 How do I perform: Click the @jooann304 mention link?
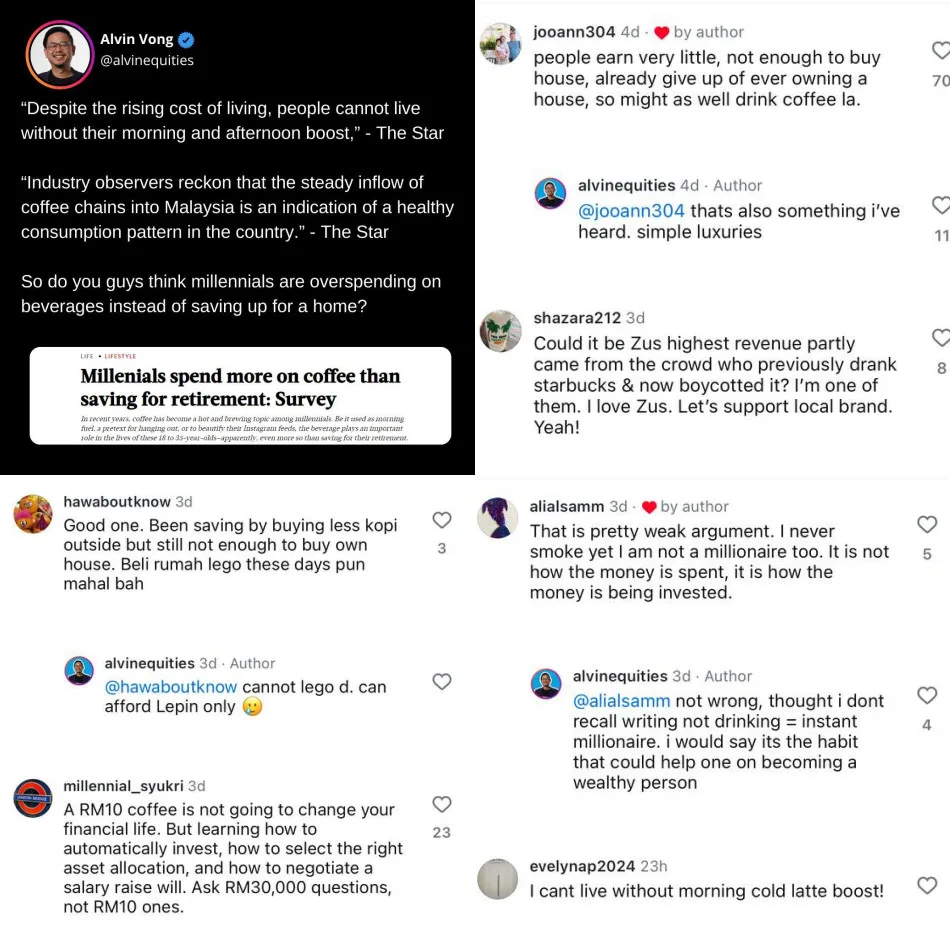(x=631, y=211)
